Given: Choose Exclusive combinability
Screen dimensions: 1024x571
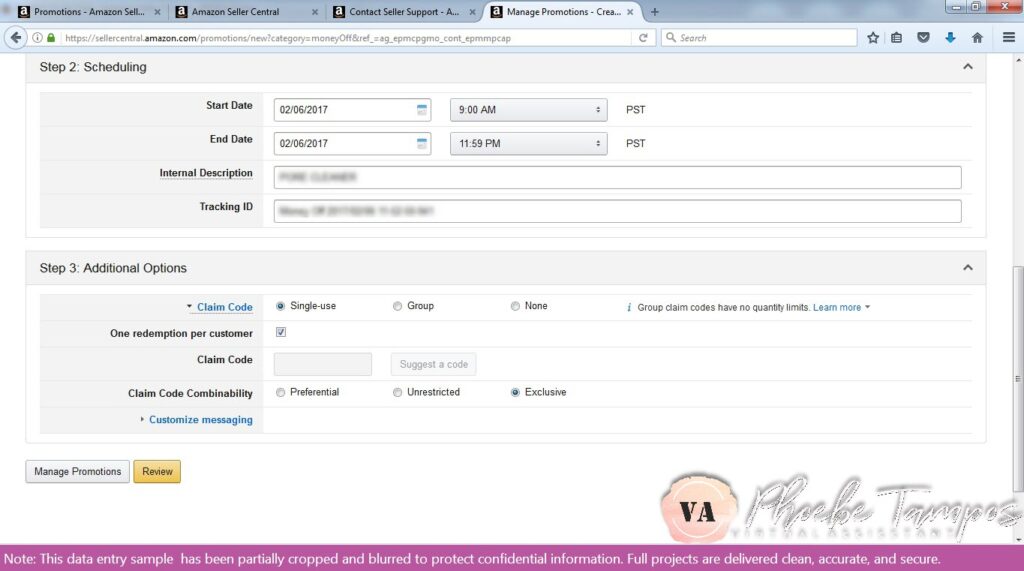Looking at the screenshot, I should (x=515, y=392).
